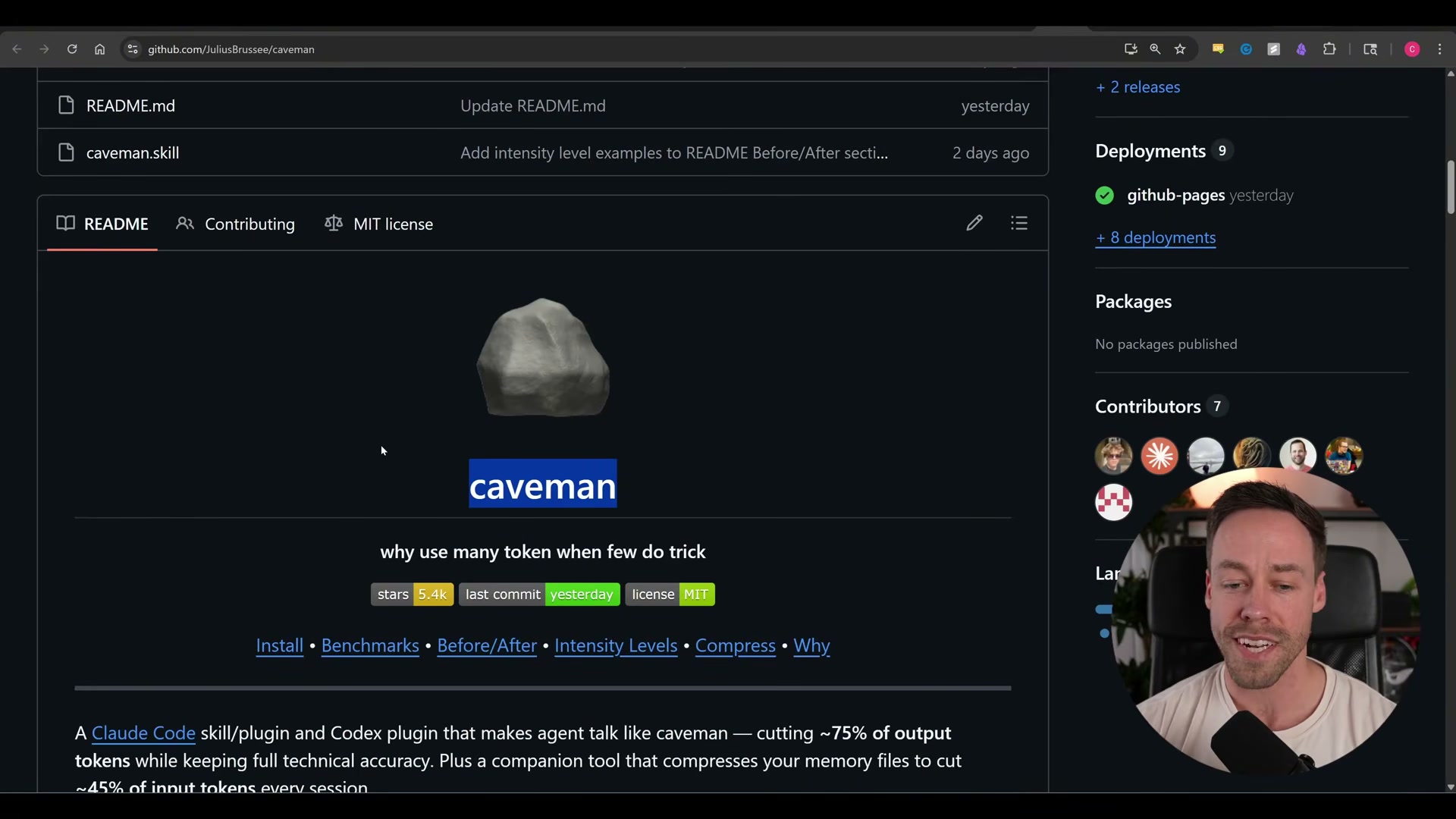Image resolution: width=1456 pixels, height=819 pixels.
Task: Open the red asterisk contributor avatar
Action: (x=1159, y=456)
